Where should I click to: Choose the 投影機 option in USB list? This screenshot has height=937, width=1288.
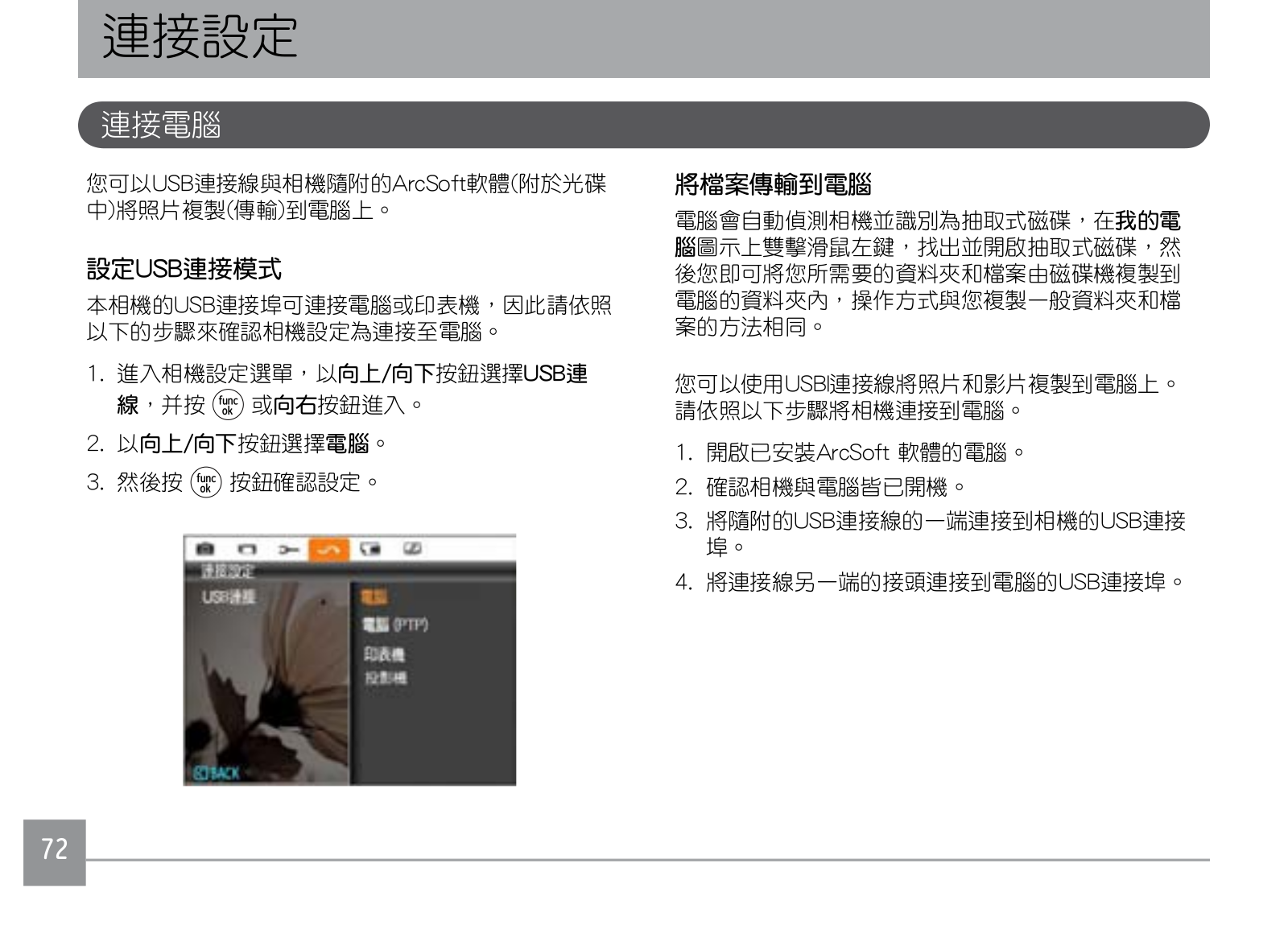pyautogui.click(x=386, y=678)
